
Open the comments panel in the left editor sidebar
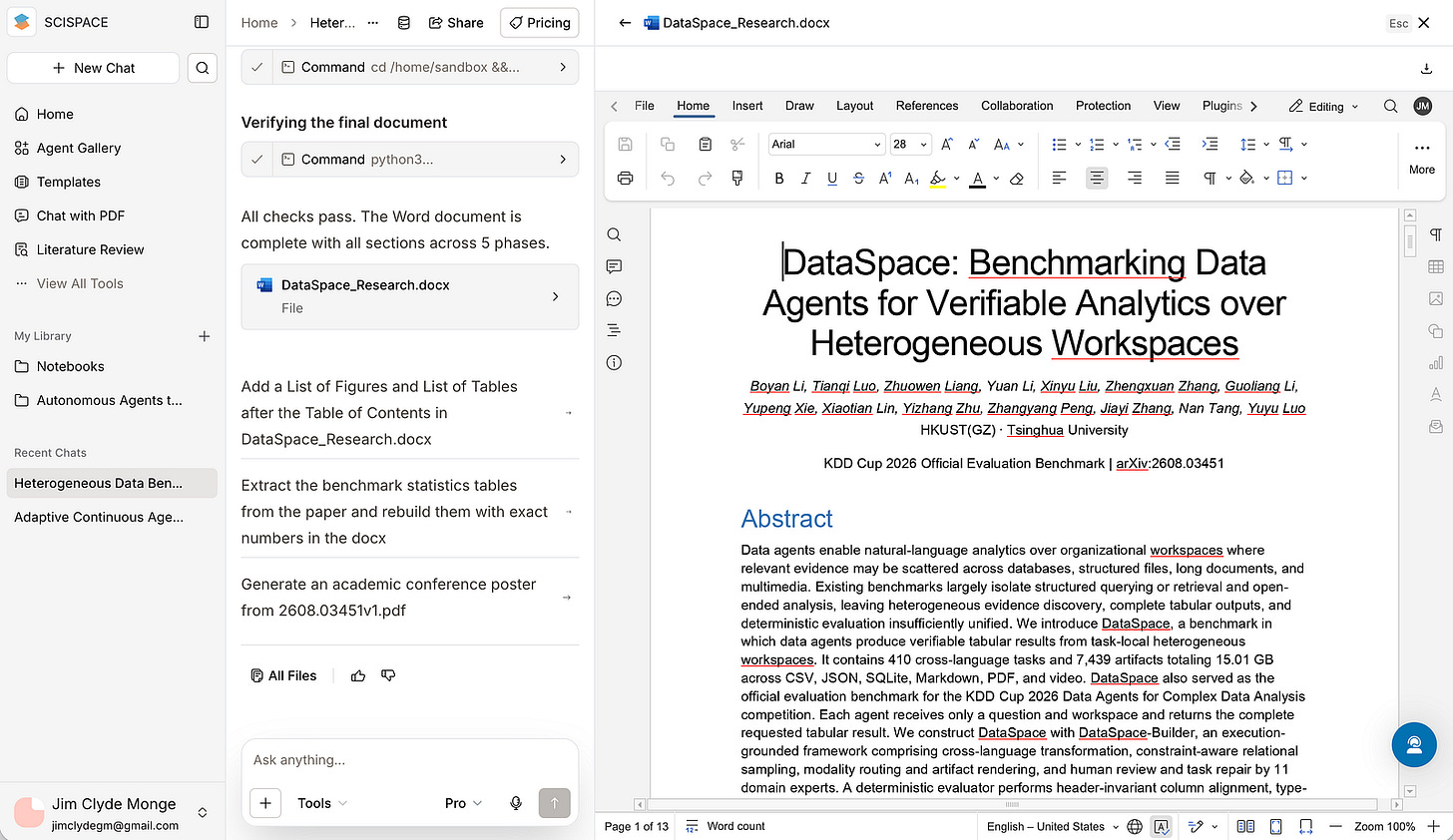(x=614, y=266)
